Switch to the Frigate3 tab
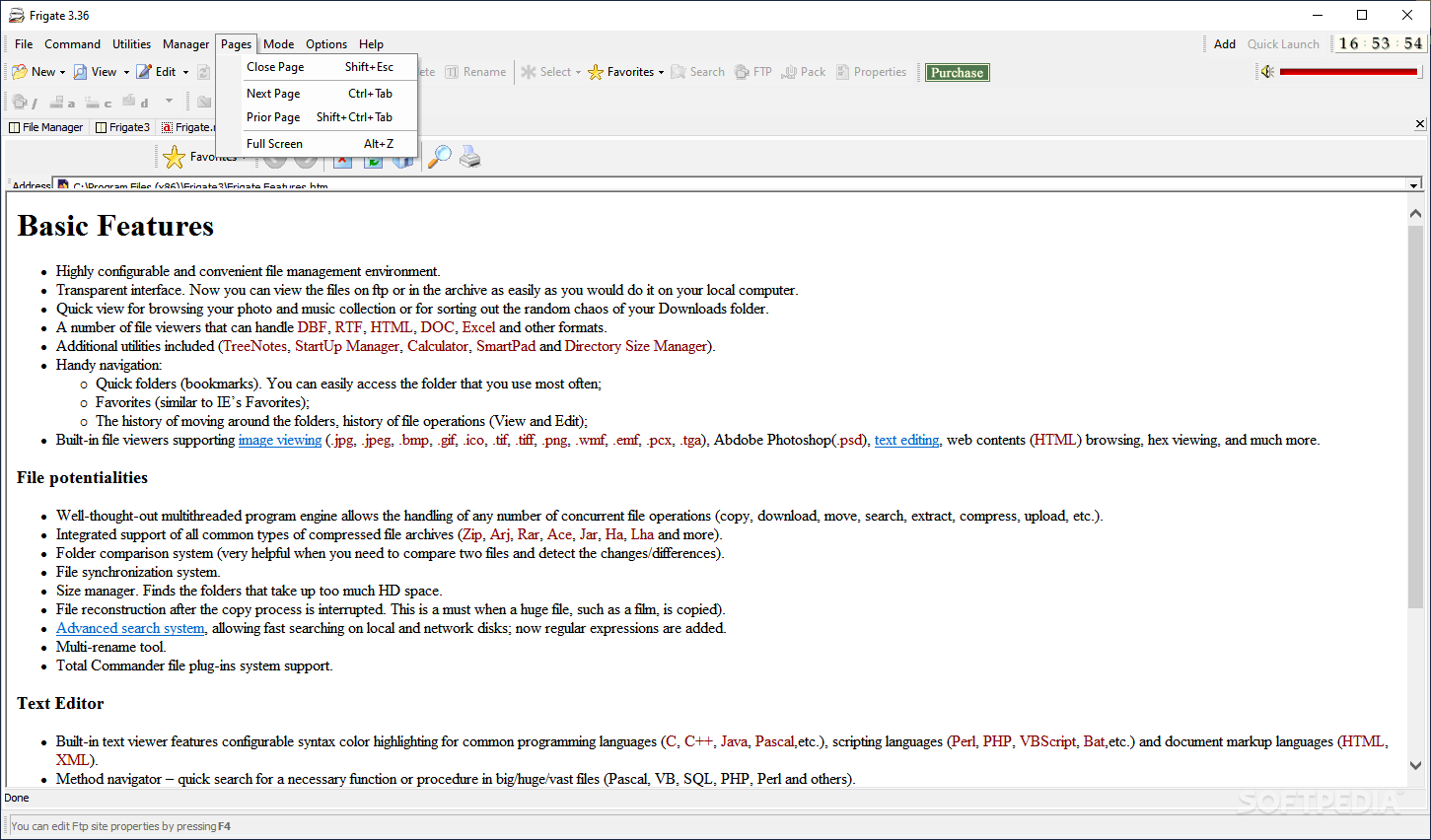The width and height of the screenshot is (1431, 840). coord(122,127)
